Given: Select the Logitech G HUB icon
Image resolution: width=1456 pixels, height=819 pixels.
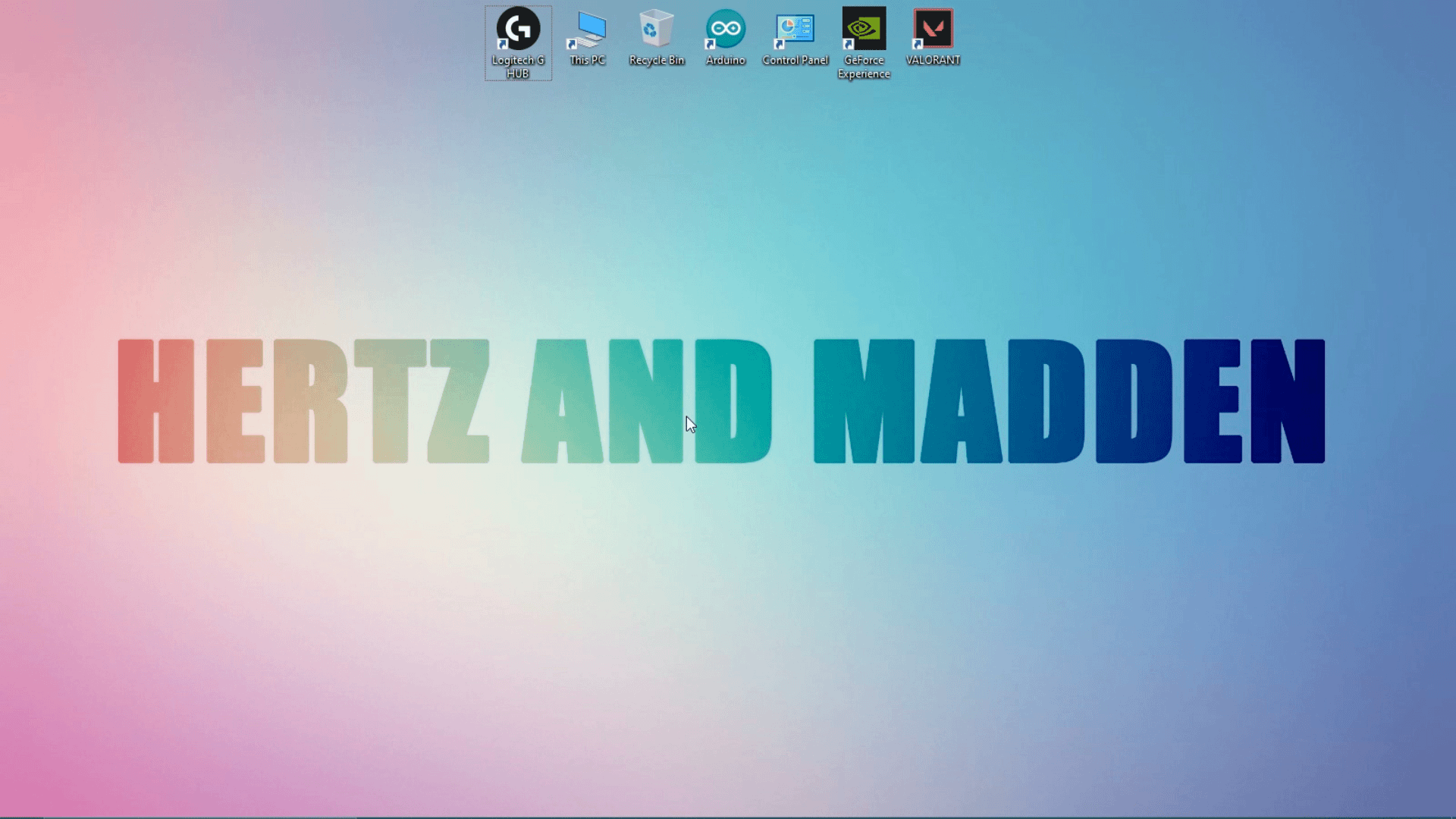Looking at the screenshot, I should point(518,29).
